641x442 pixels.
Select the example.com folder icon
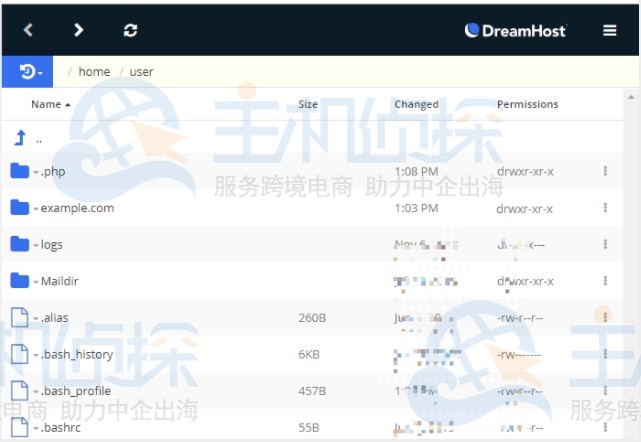tap(20, 208)
